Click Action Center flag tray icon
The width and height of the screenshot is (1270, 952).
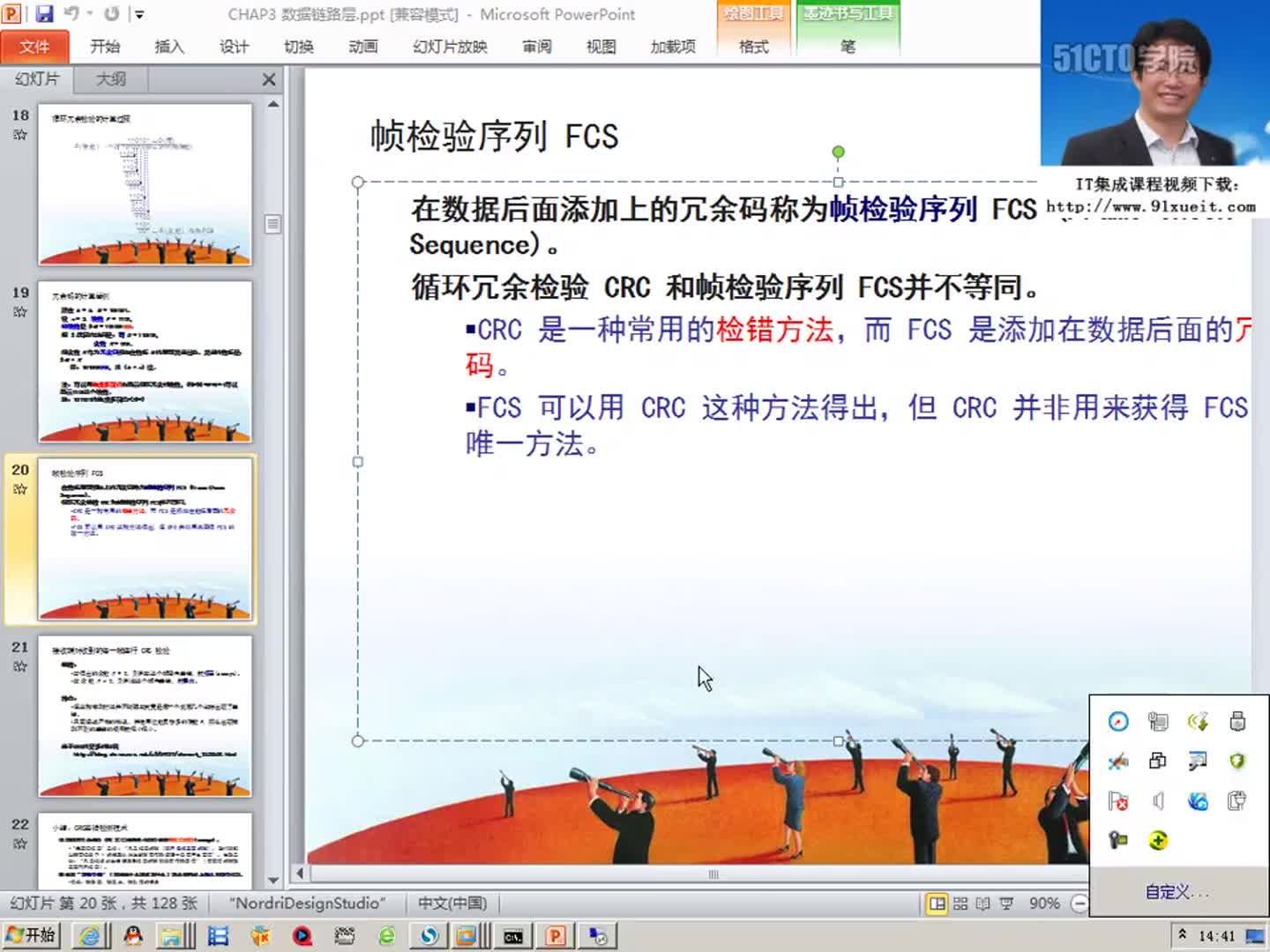pos(1118,800)
